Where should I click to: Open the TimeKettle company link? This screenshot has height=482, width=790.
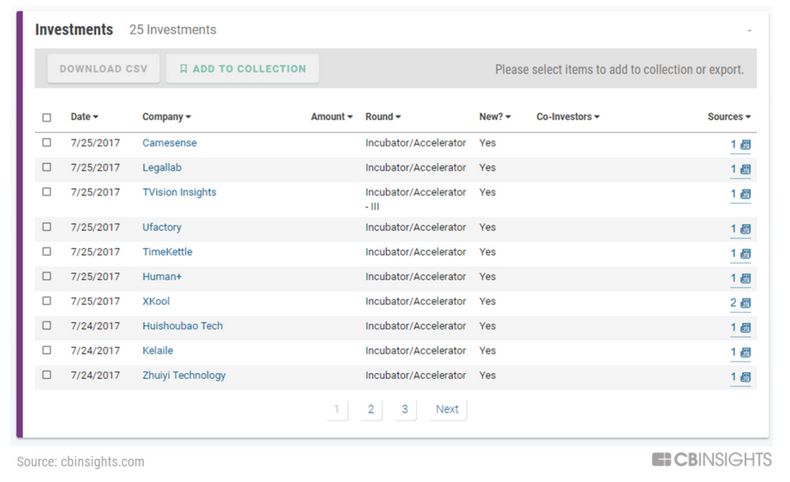point(167,252)
